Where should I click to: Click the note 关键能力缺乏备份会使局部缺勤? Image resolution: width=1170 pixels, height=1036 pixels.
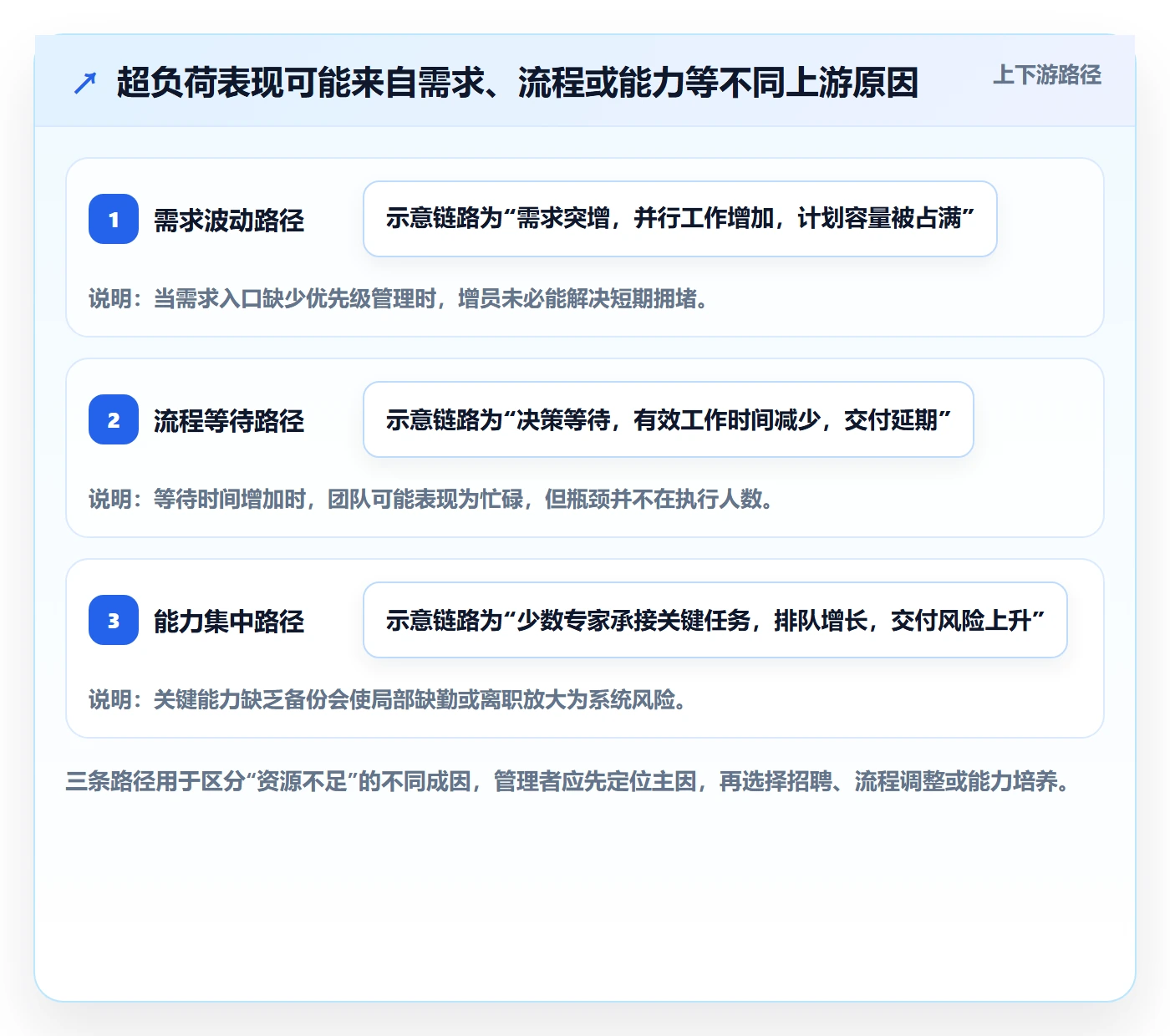(x=389, y=700)
